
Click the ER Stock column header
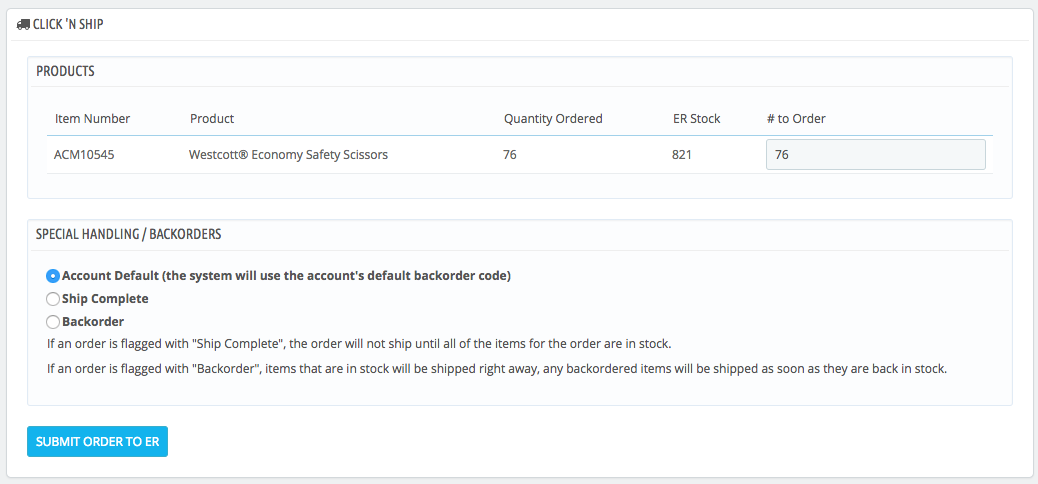pos(696,119)
